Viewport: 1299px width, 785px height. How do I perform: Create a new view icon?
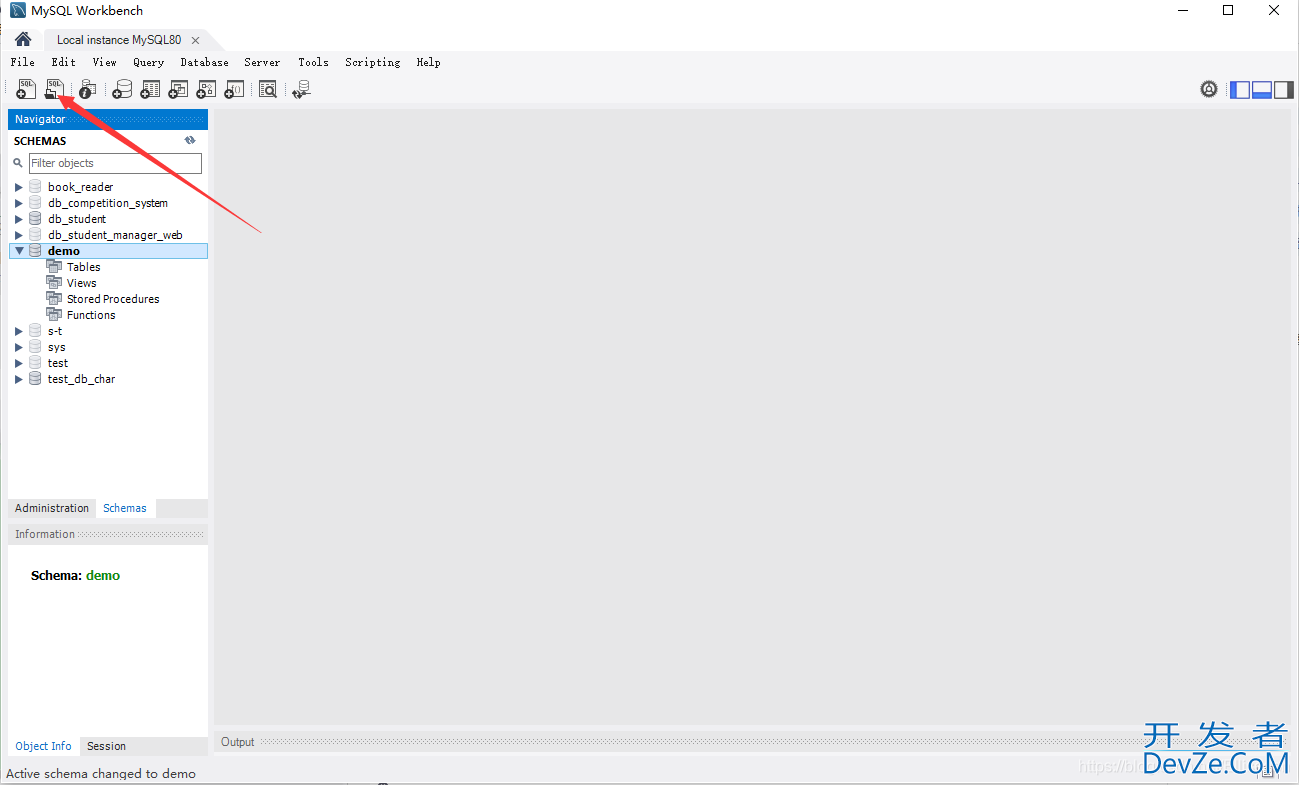tap(178, 89)
